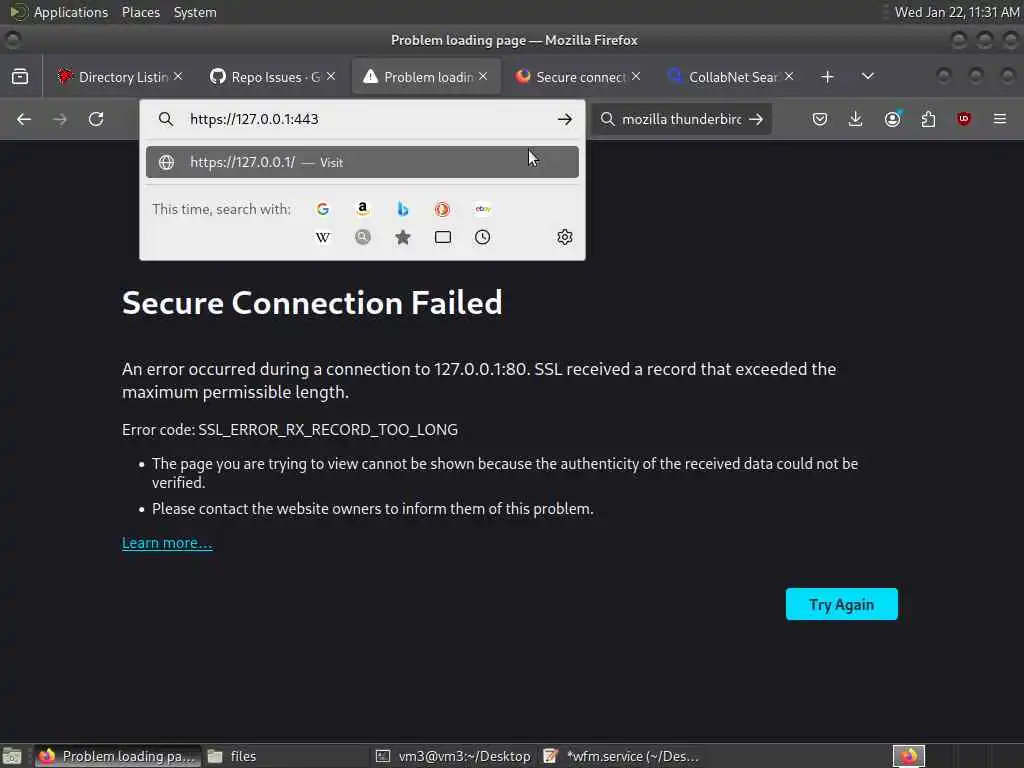Open the Applications menu in the top panel
The image size is (1024, 768).
[70, 12]
